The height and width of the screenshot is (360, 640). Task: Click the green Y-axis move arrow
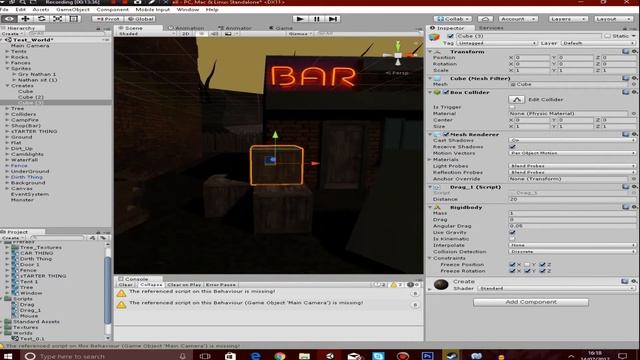coord(275,135)
